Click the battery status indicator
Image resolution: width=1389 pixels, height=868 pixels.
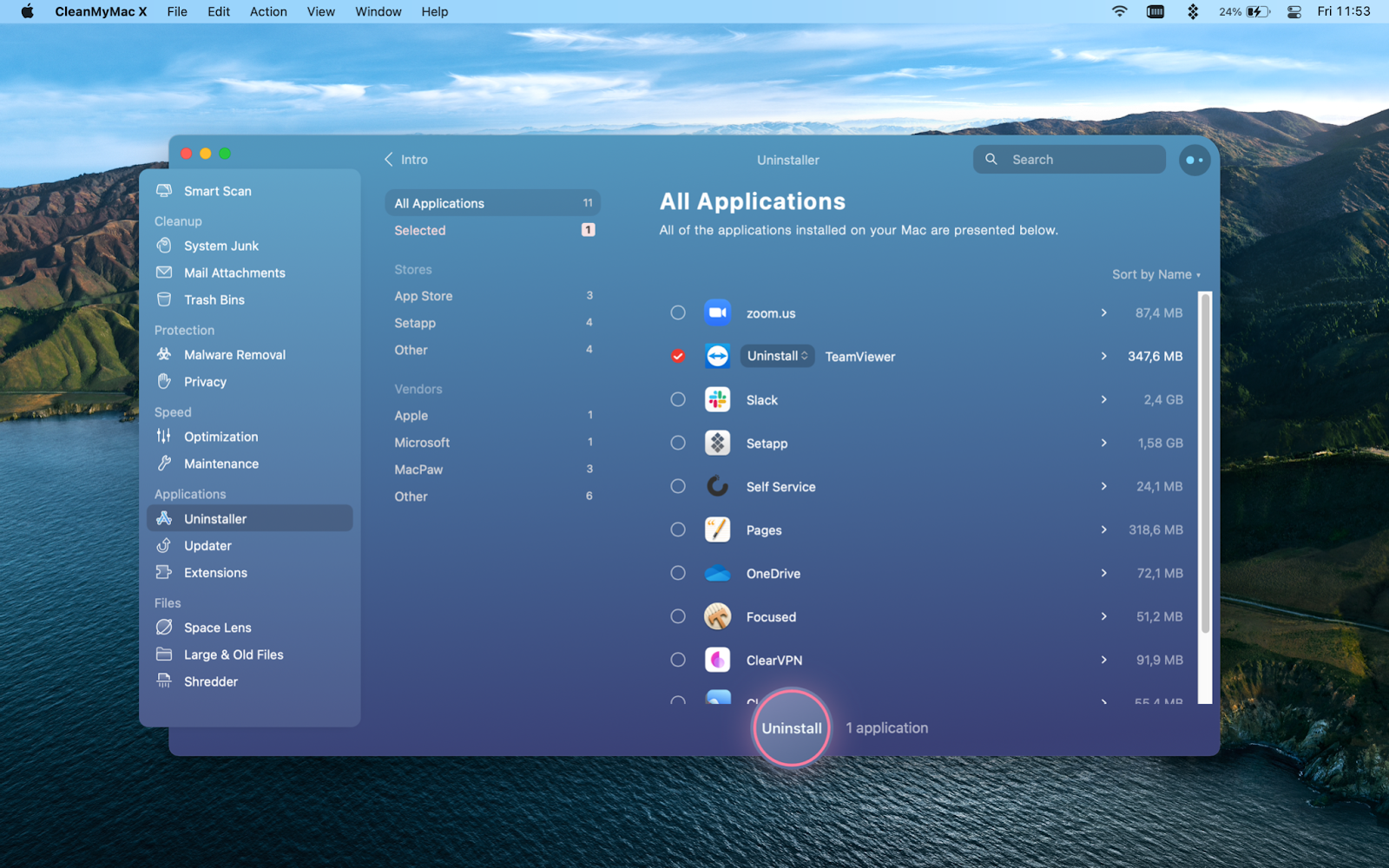1244,11
